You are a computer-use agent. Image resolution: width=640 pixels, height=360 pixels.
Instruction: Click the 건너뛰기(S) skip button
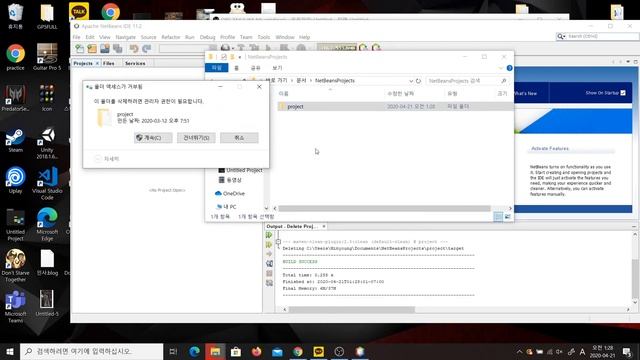click(x=196, y=138)
